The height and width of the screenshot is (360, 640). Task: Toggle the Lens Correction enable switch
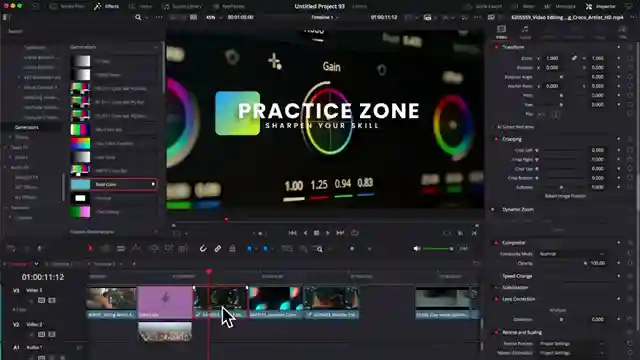[496, 299]
